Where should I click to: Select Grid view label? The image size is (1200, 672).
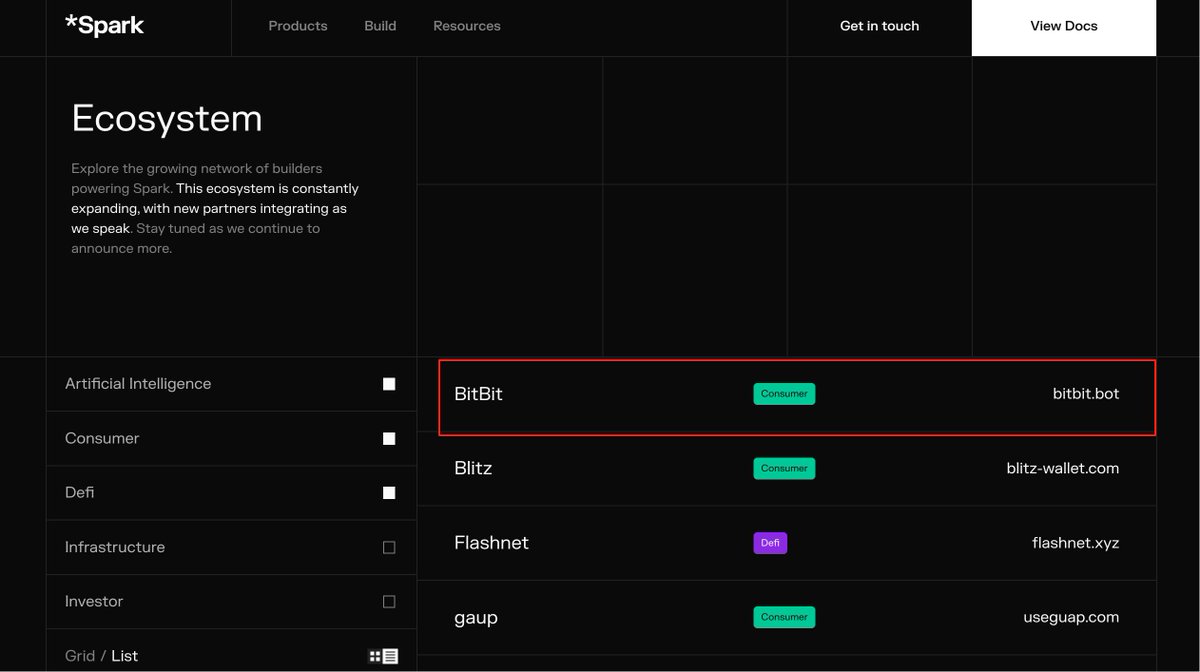coord(80,656)
